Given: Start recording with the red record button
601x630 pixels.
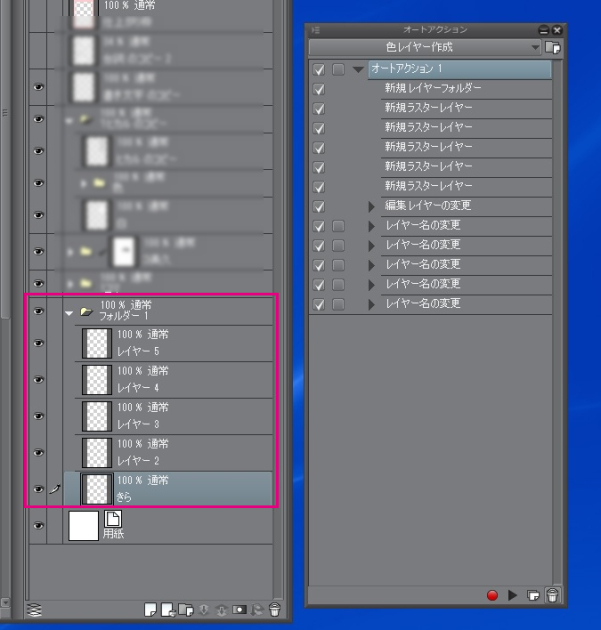Looking at the screenshot, I should pyautogui.click(x=492, y=595).
